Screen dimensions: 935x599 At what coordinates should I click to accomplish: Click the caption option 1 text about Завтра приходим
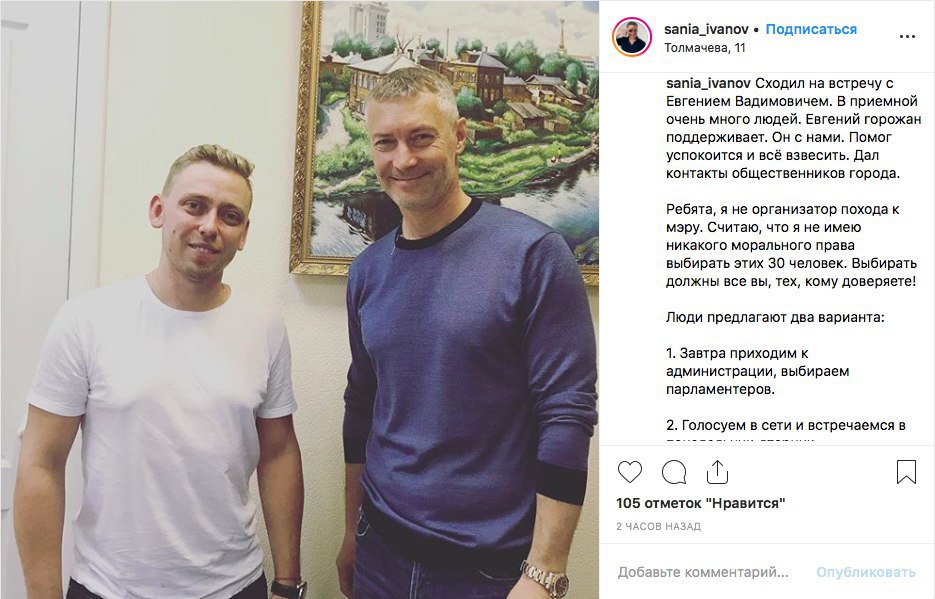(x=757, y=371)
